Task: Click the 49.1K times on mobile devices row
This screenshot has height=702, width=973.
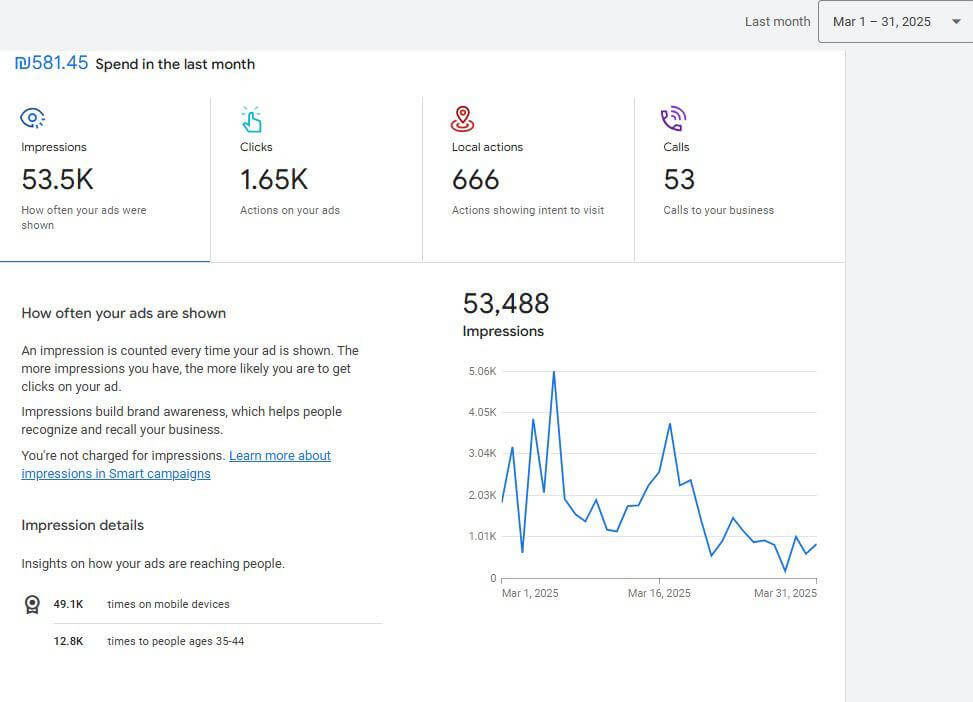Action: [x=202, y=604]
